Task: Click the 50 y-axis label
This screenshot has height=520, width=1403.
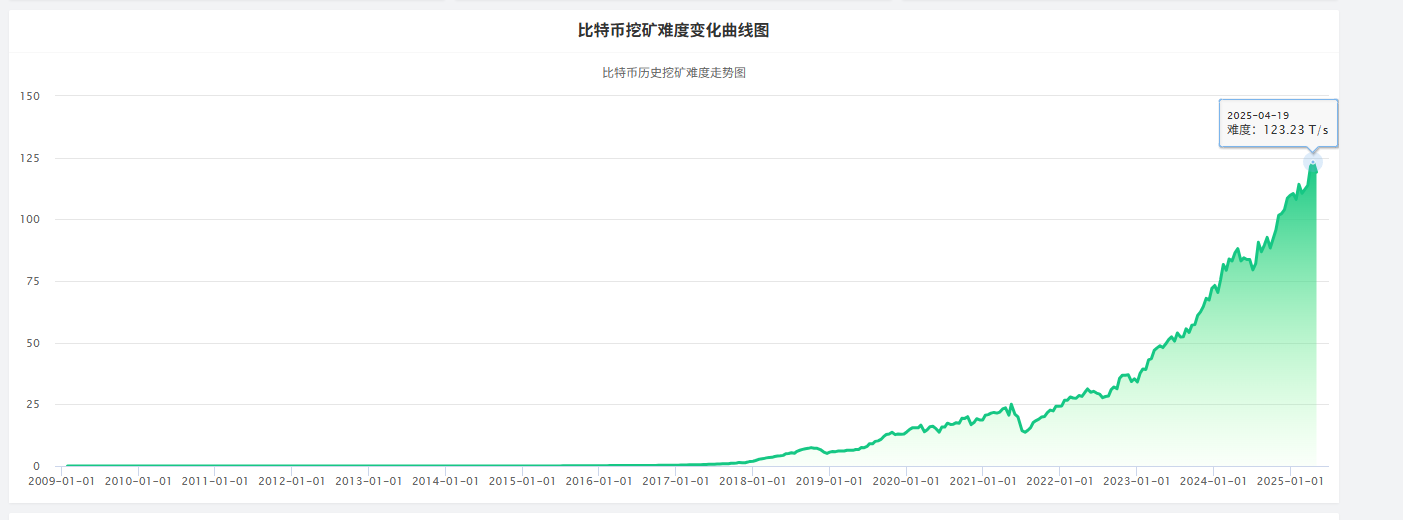Action: [x=32, y=343]
